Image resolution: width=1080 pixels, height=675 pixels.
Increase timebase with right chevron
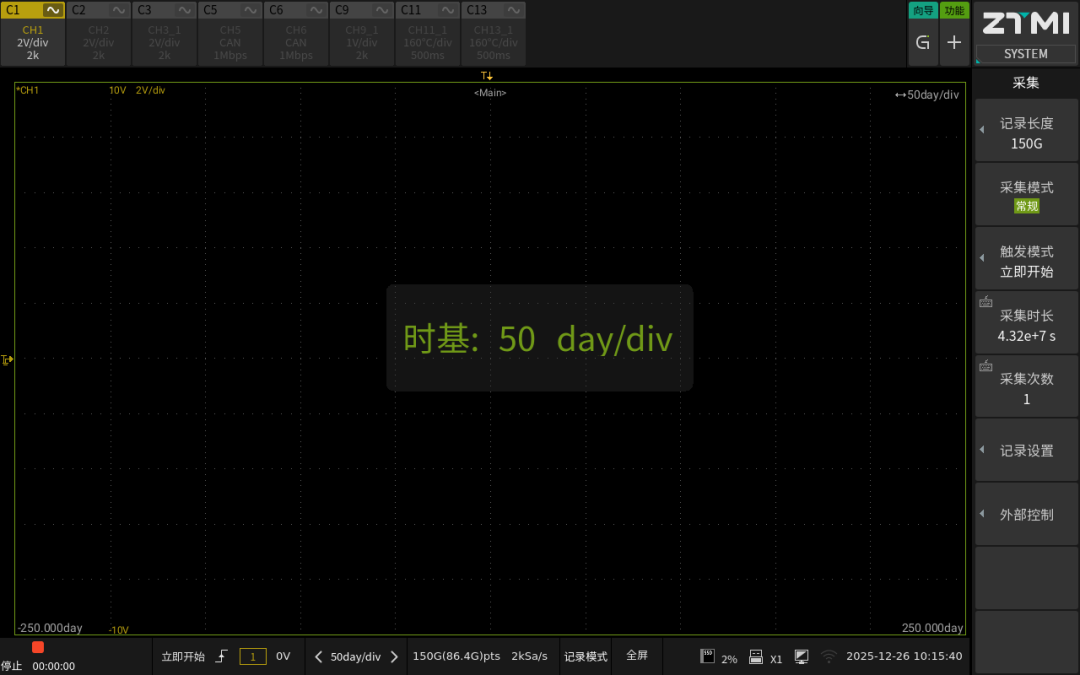[394, 657]
